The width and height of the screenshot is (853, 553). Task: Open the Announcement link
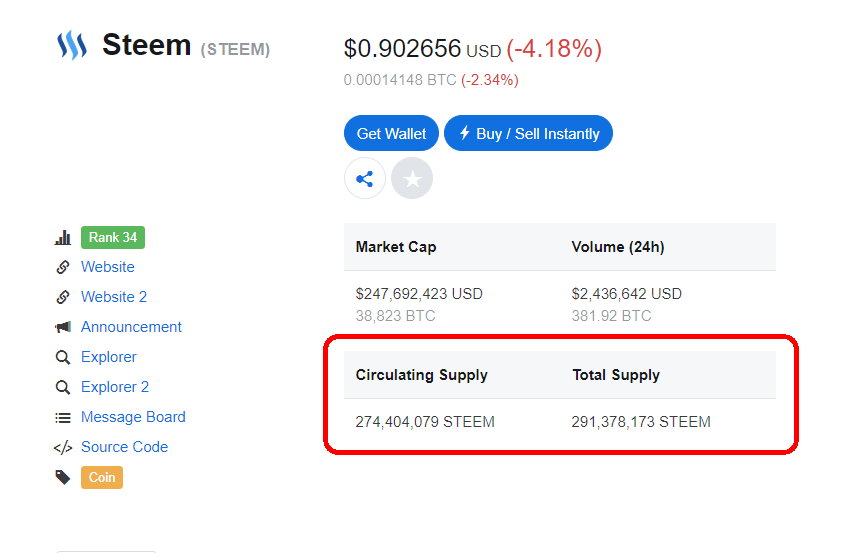[131, 327]
